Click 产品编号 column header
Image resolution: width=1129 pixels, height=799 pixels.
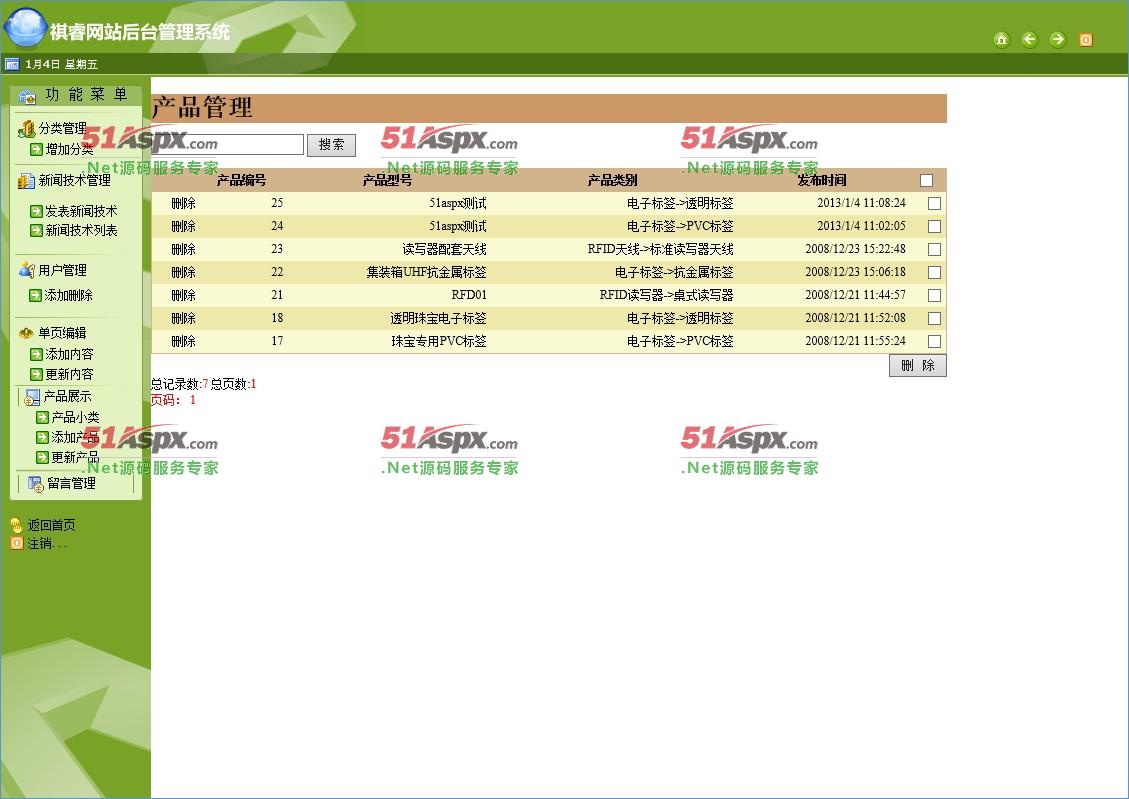[x=241, y=181]
